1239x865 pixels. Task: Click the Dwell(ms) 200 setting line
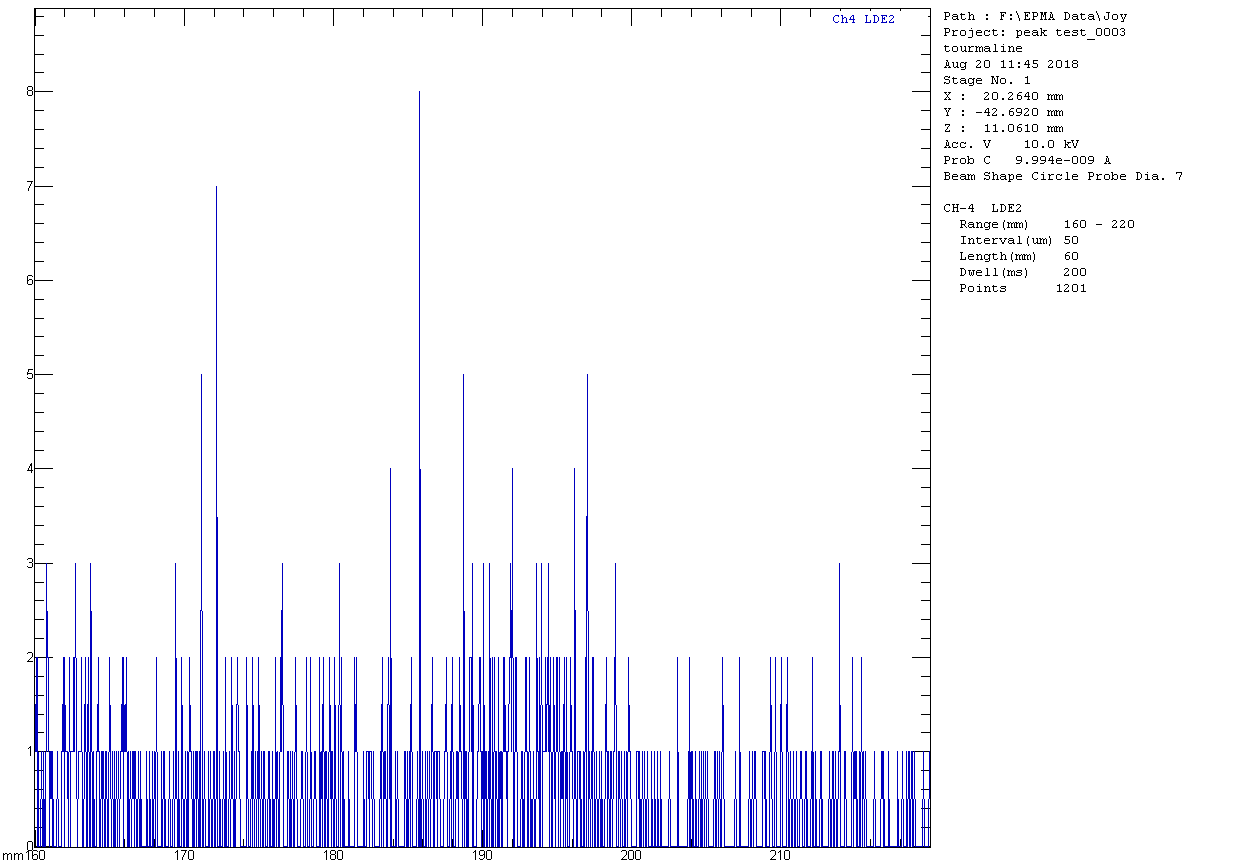(x=1023, y=272)
